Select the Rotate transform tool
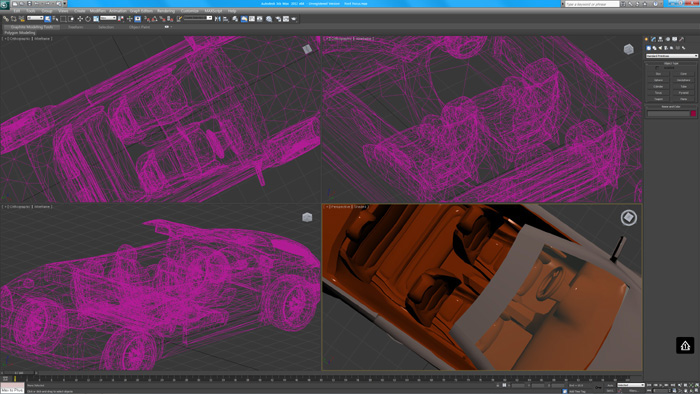 (x=88, y=19)
